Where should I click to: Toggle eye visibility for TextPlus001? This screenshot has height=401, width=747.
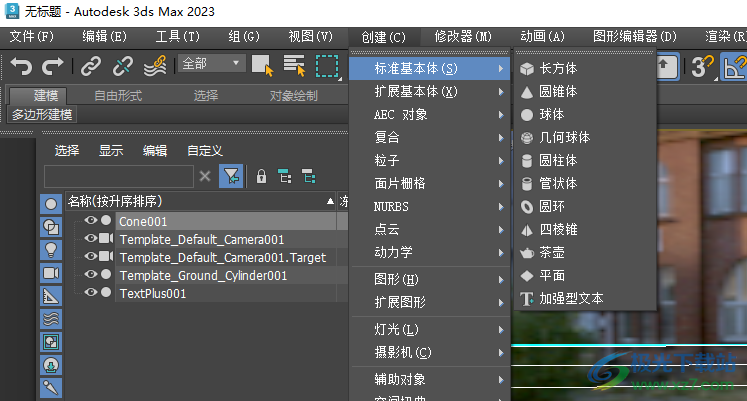tap(91, 292)
